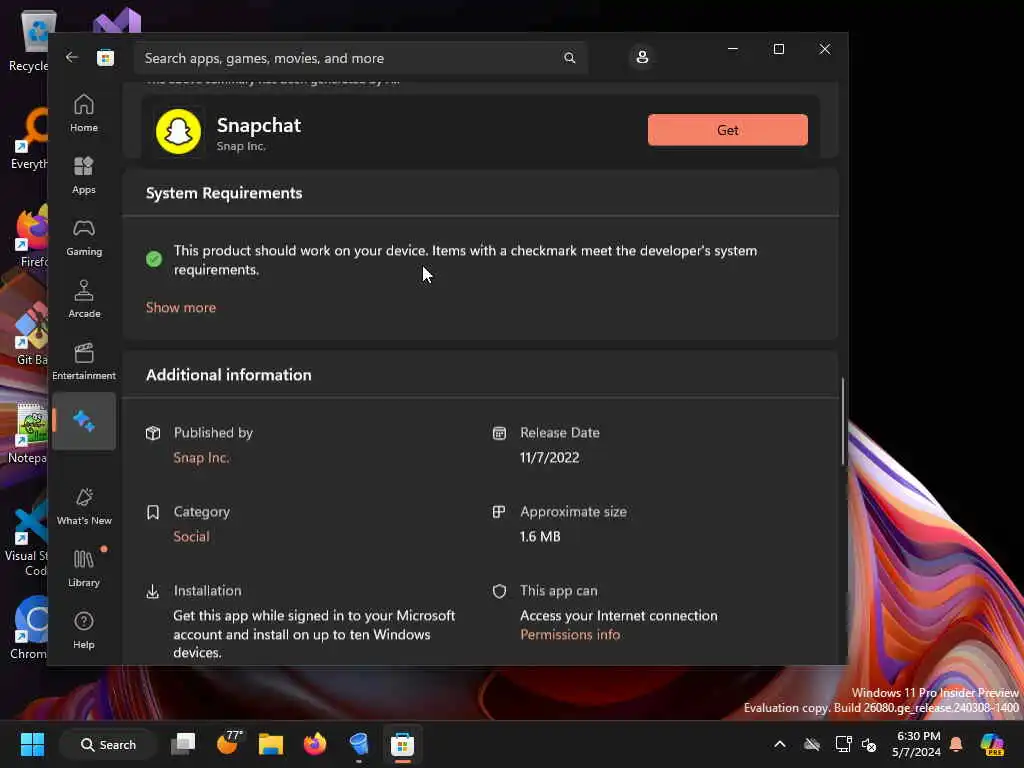Click the green compatibility checkmark icon
Viewport: 1024px width, 768px height.
click(154, 259)
